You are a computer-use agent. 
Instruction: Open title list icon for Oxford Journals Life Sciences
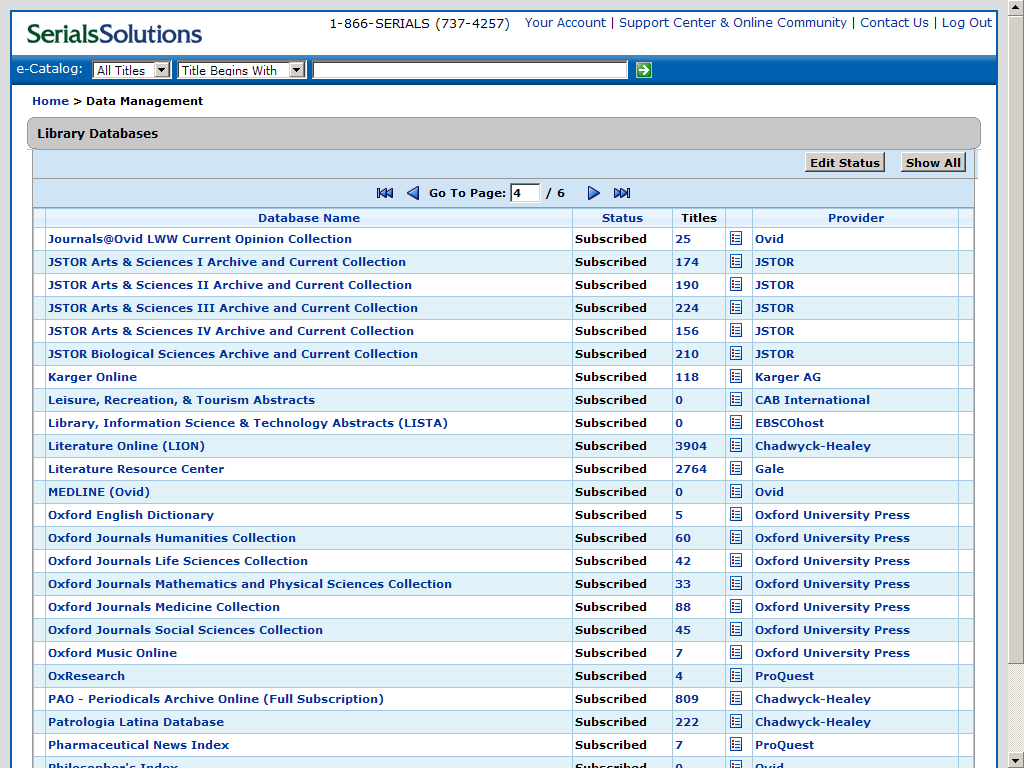[x=736, y=560]
